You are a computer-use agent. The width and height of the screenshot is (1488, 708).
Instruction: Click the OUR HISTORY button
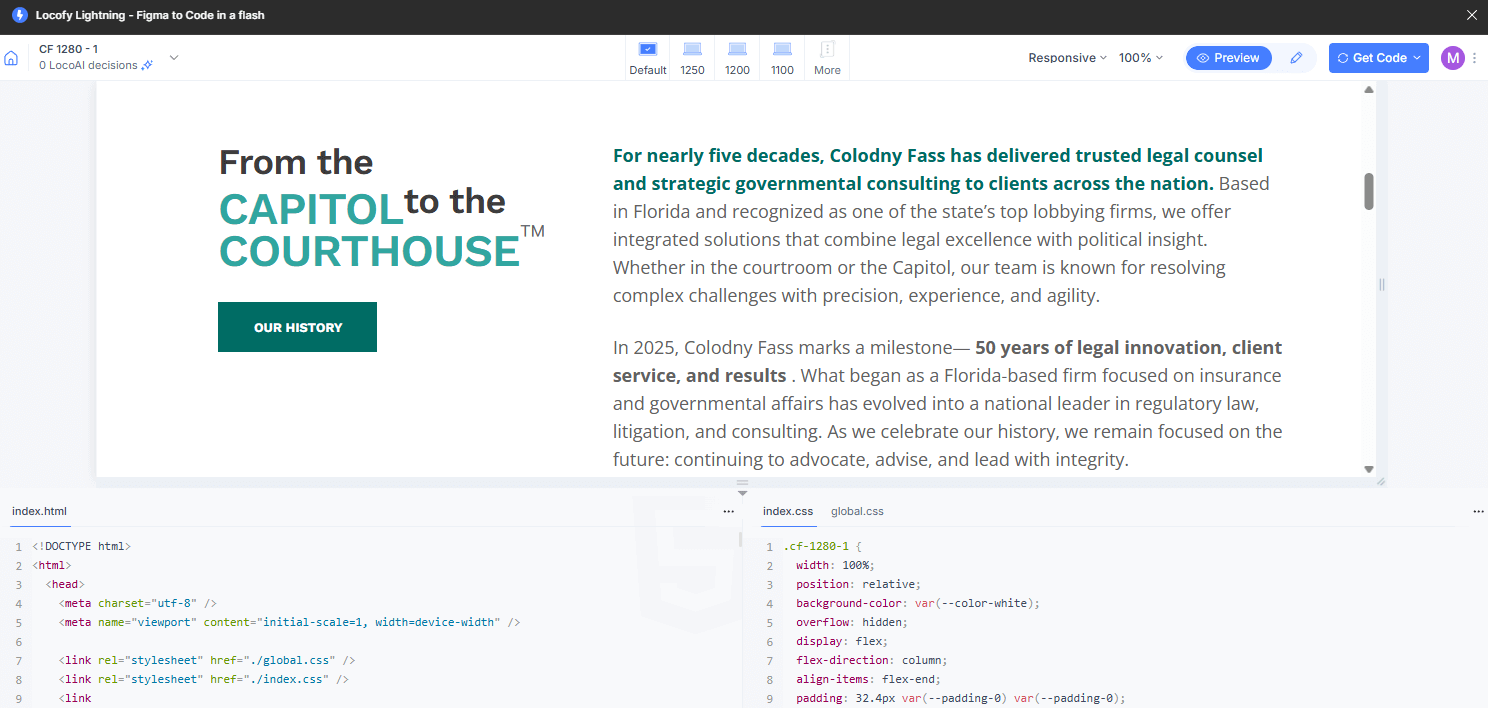297,327
